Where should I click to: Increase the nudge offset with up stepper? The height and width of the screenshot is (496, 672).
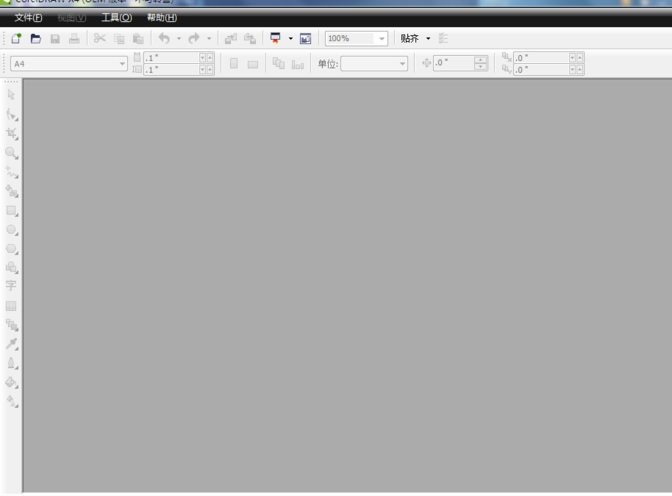(x=481, y=60)
